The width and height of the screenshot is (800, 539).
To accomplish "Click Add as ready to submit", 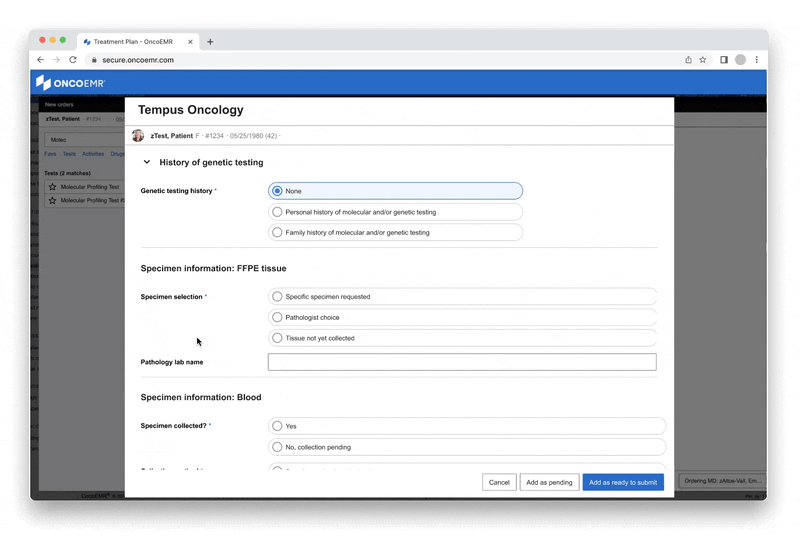I will point(623,482).
